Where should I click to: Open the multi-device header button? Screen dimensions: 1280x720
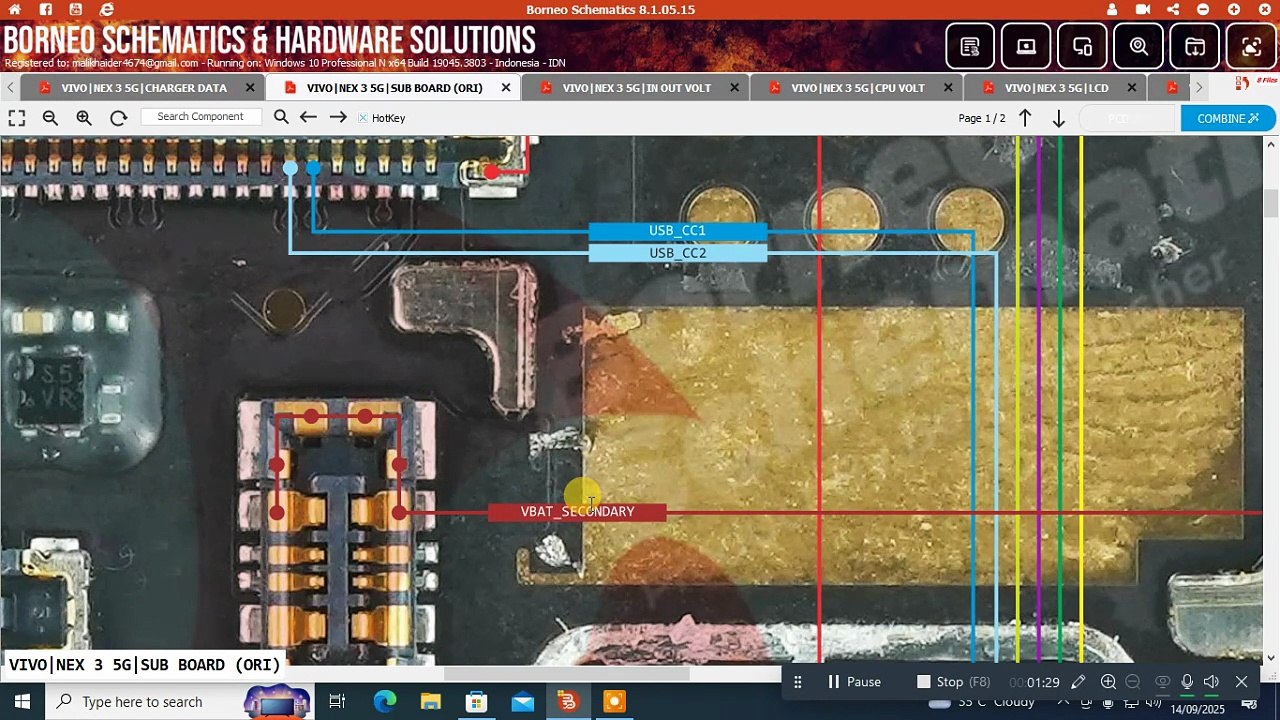[x=1082, y=46]
